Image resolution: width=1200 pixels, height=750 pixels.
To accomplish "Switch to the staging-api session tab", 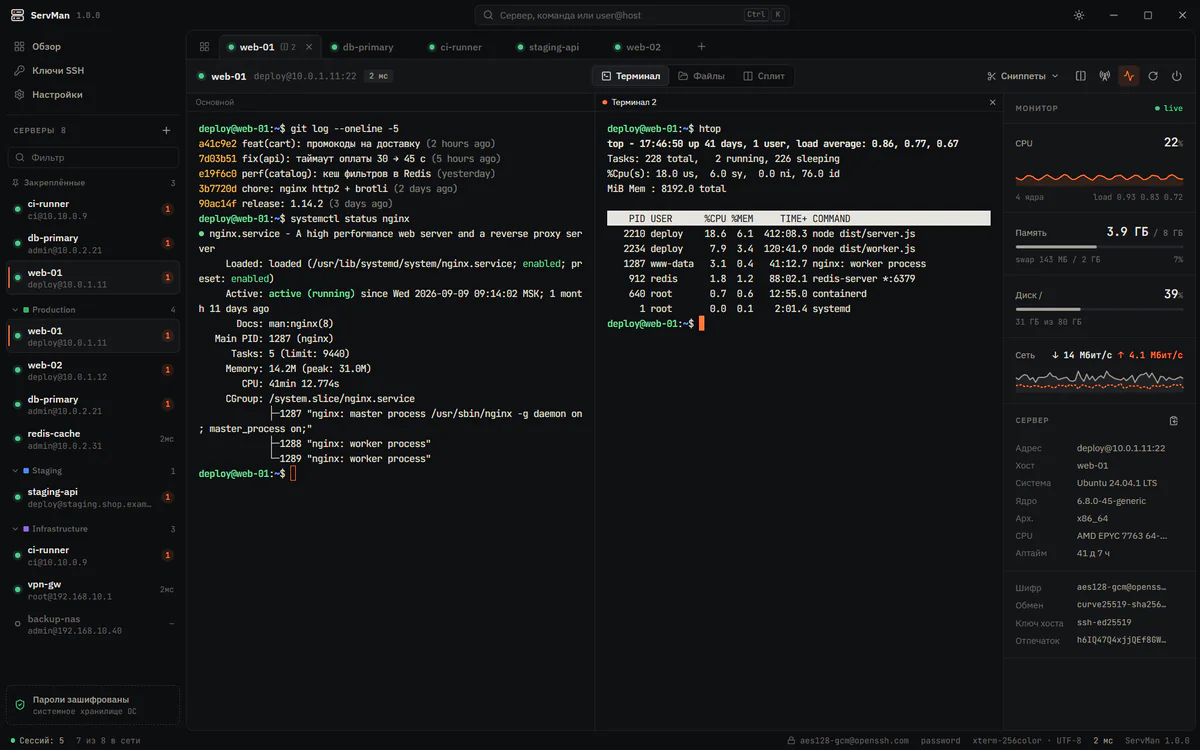I will (x=547, y=47).
